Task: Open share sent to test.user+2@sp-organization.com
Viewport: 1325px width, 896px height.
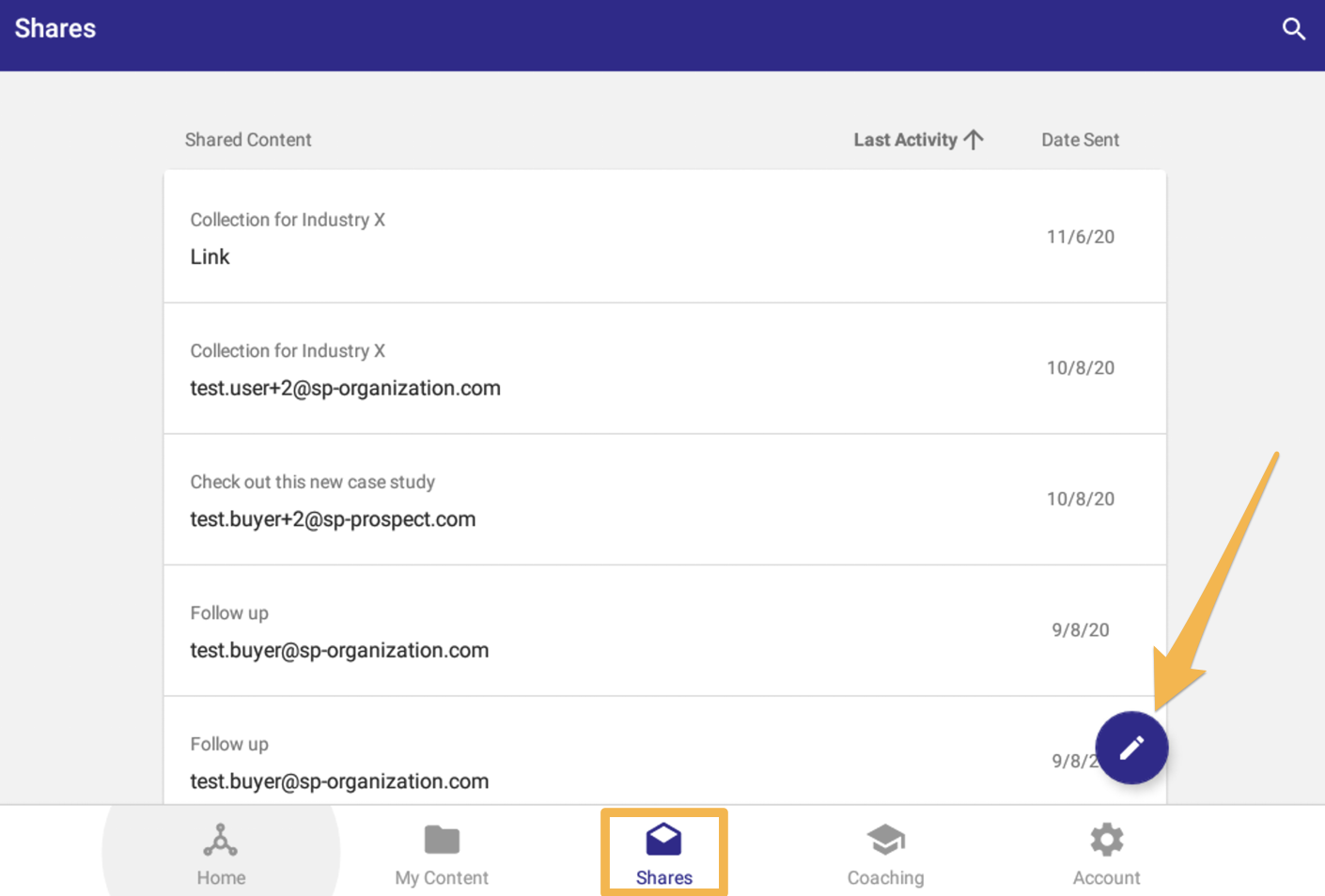Action: click(665, 368)
